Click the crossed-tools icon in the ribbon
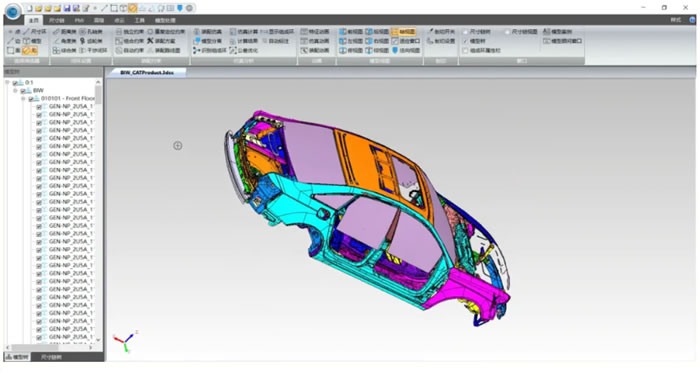The width and height of the screenshot is (700, 389). click(x=150, y=41)
